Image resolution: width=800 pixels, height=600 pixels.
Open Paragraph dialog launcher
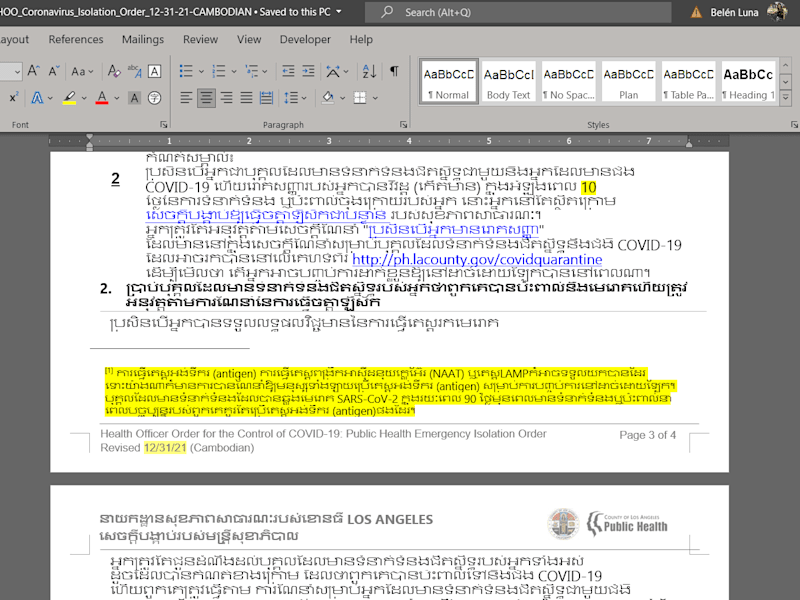pos(404,124)
